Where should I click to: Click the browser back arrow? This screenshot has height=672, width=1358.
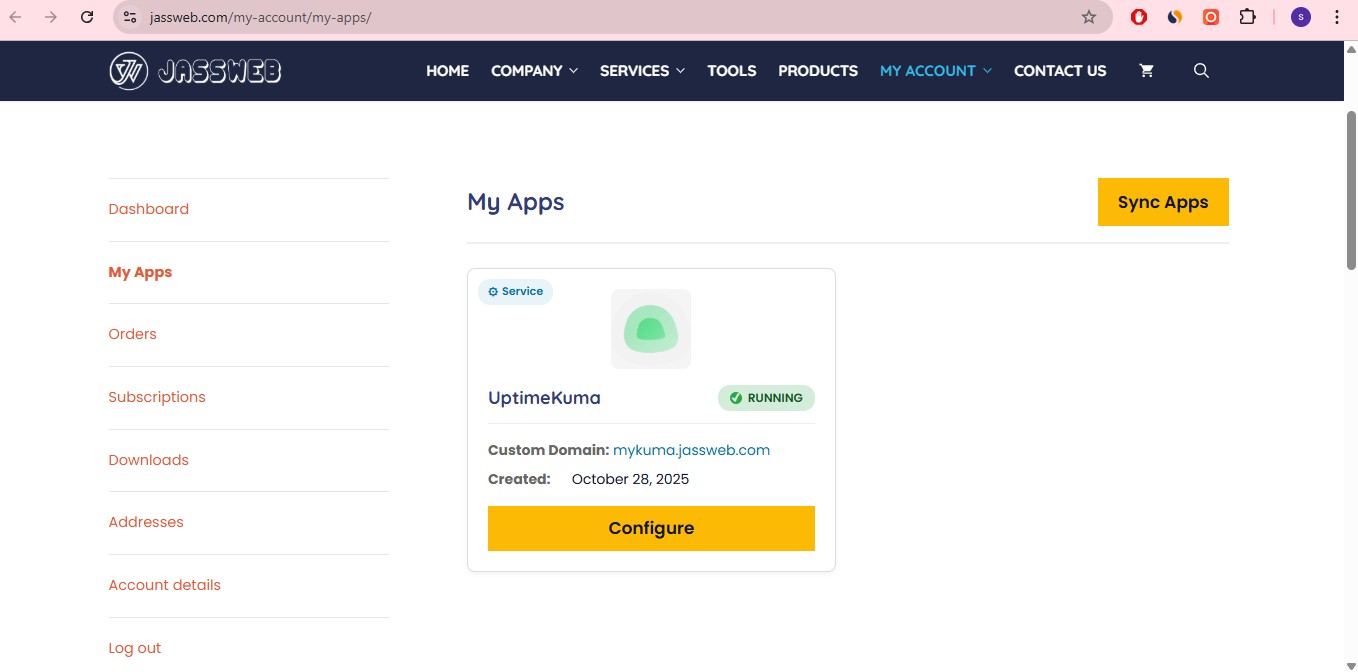(16, 17)
